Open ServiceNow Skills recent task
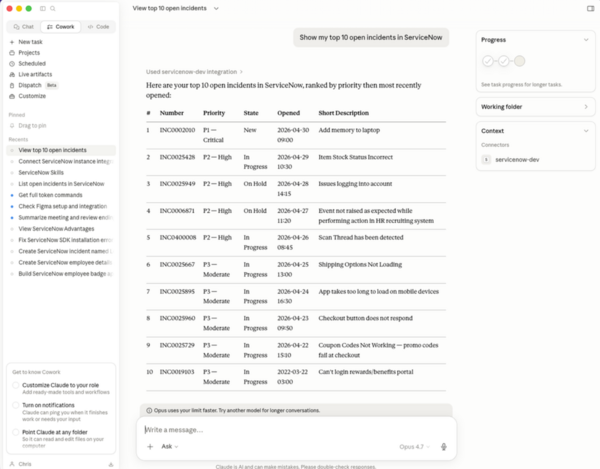600x469 pixels. click(x=61, y=173)
